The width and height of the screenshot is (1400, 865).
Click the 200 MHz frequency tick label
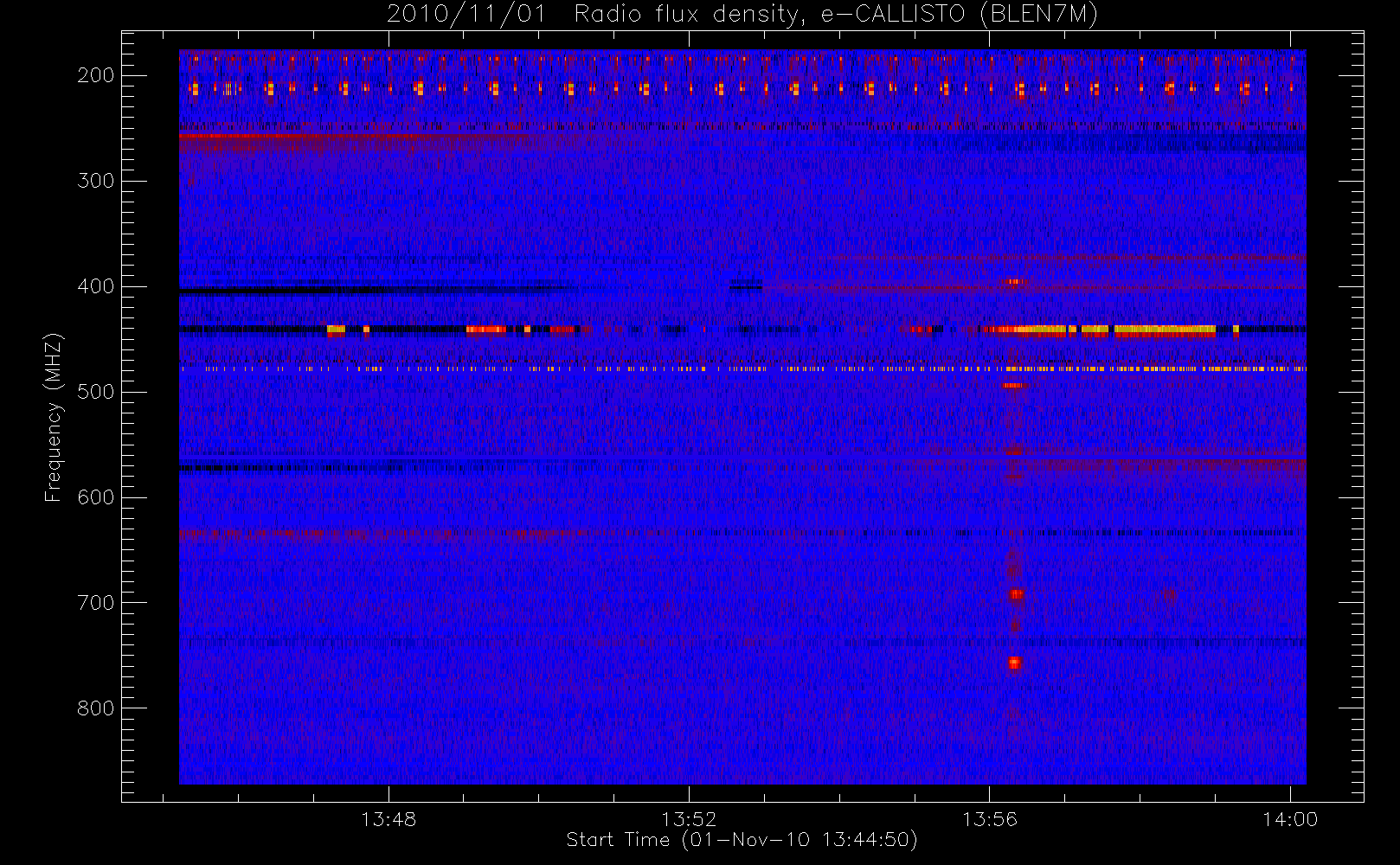[96, 75]
